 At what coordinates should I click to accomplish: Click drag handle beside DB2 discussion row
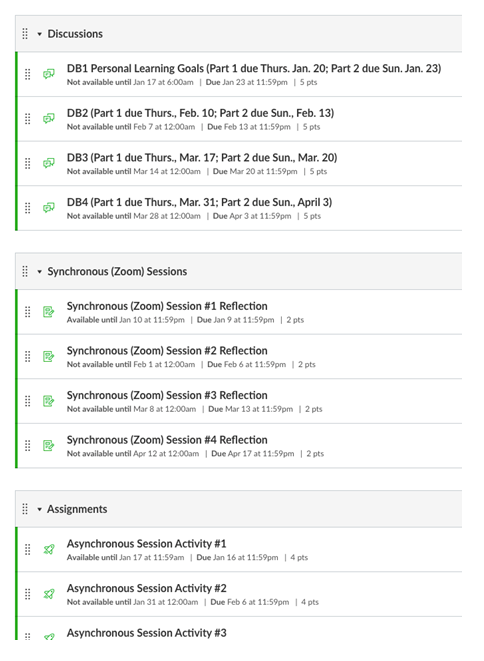click(x=28, y=119)
